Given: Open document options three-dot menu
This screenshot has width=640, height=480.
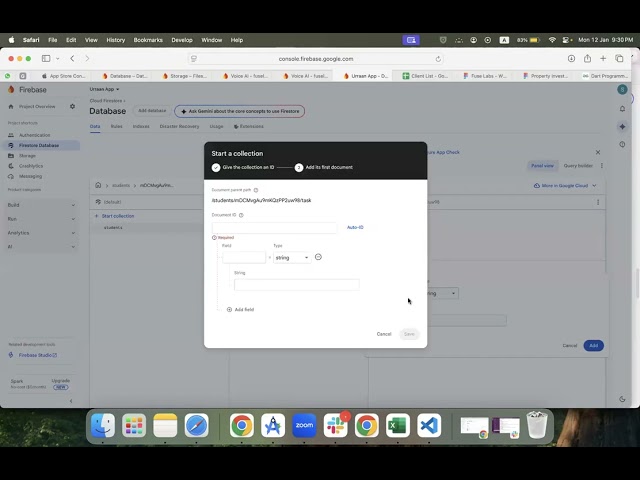Looking at the screenshot, I should pos(598,202).
